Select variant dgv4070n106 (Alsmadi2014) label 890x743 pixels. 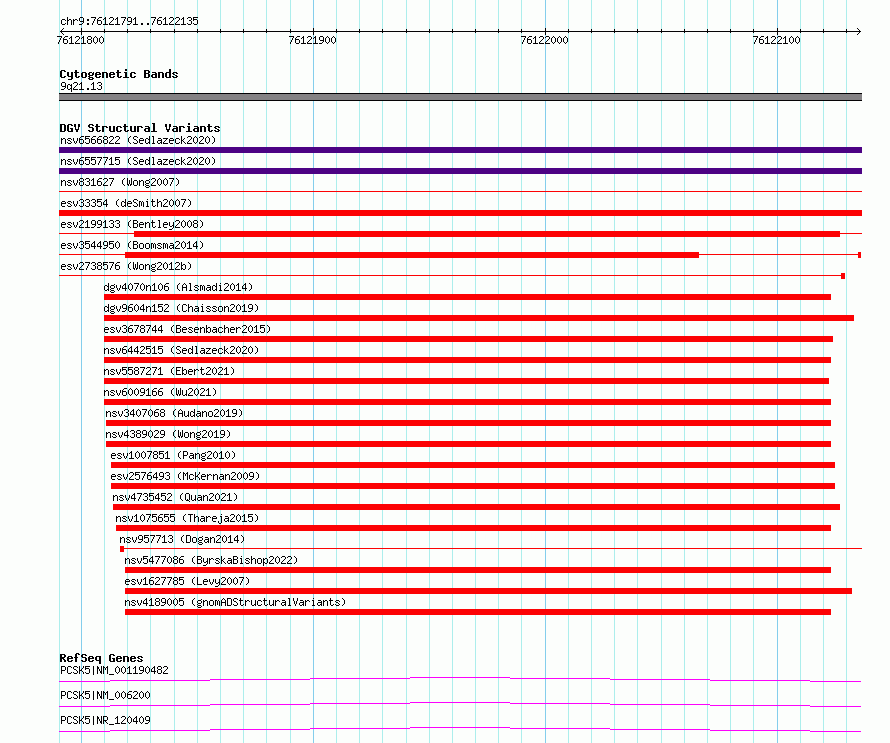178,287
